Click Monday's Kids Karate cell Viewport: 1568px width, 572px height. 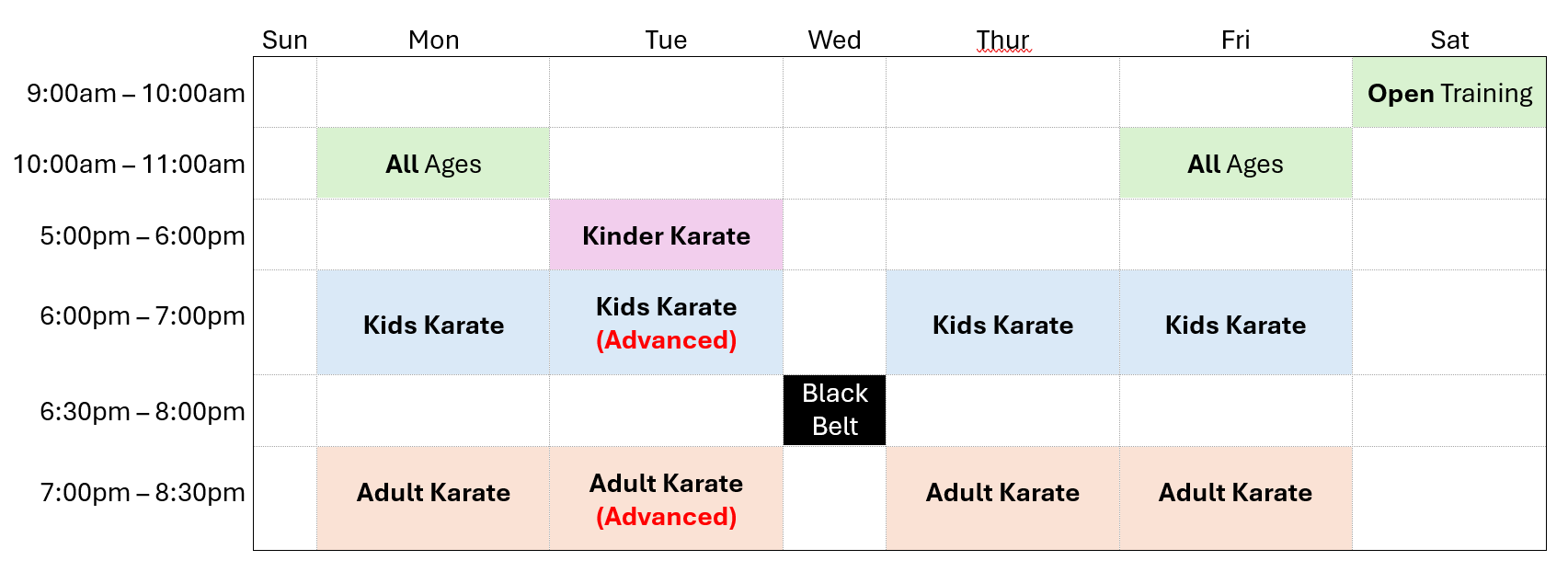point(433,323)
